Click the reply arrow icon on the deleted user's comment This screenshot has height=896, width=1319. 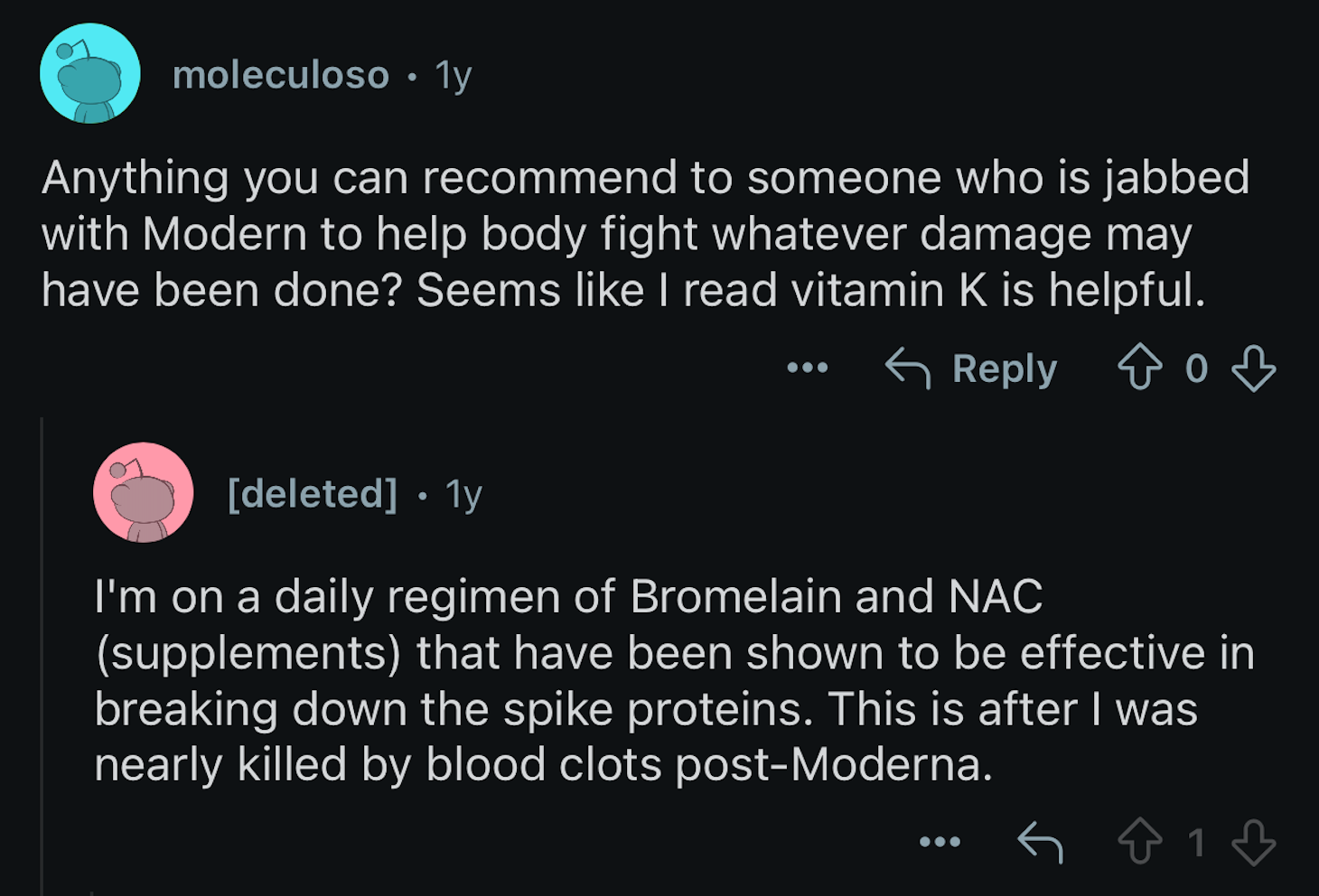click(x=1040, y=843)
